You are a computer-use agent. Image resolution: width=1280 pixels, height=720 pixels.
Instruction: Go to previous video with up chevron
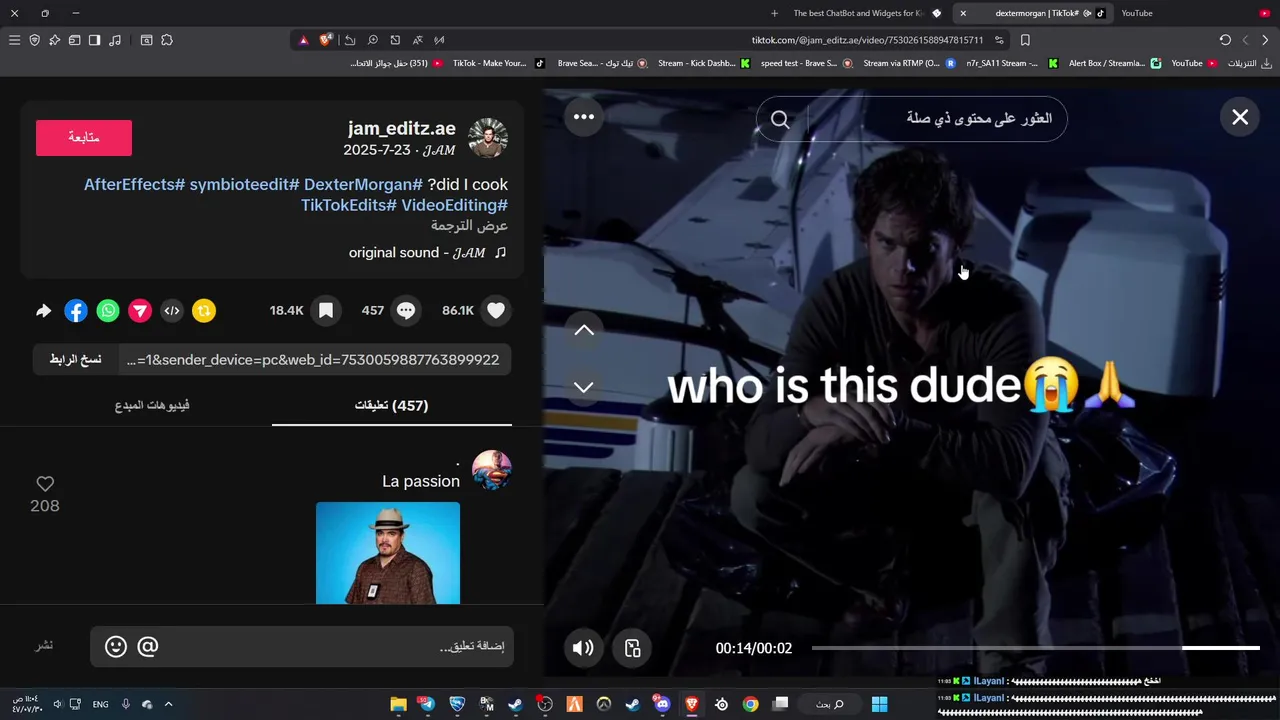pyautogui.click(x=584, y=330)
